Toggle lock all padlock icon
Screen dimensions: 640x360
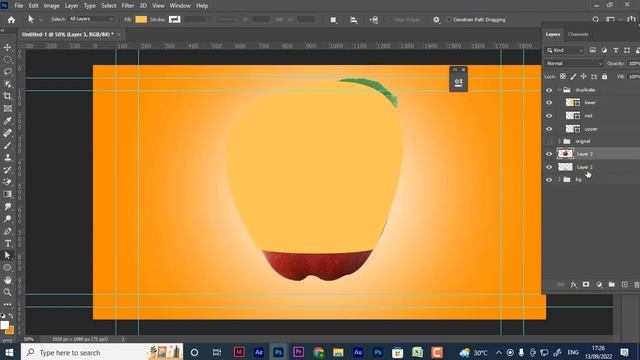(x=604, y=76)
